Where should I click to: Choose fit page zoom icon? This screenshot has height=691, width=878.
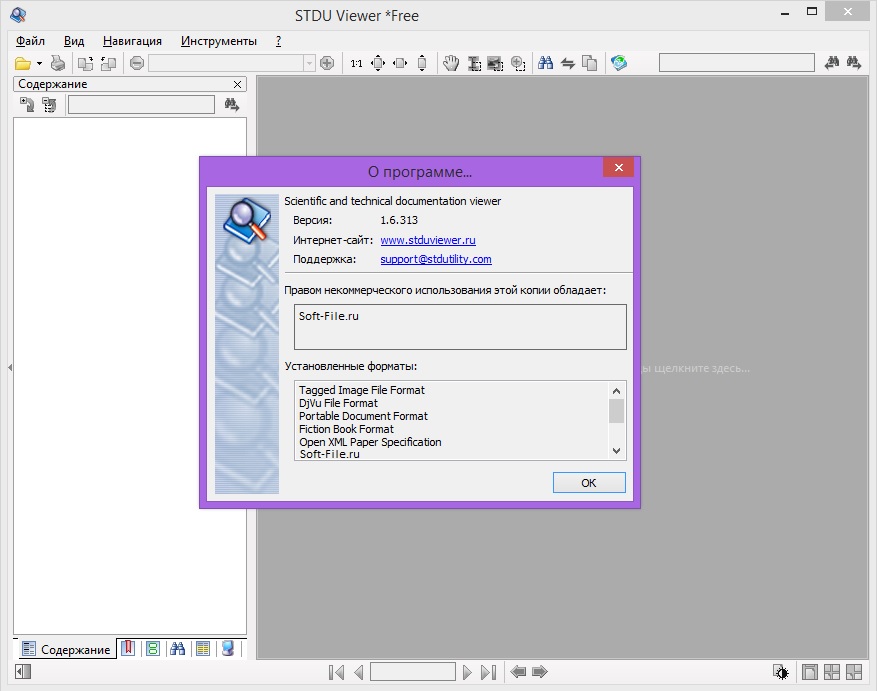pos(379,63)
